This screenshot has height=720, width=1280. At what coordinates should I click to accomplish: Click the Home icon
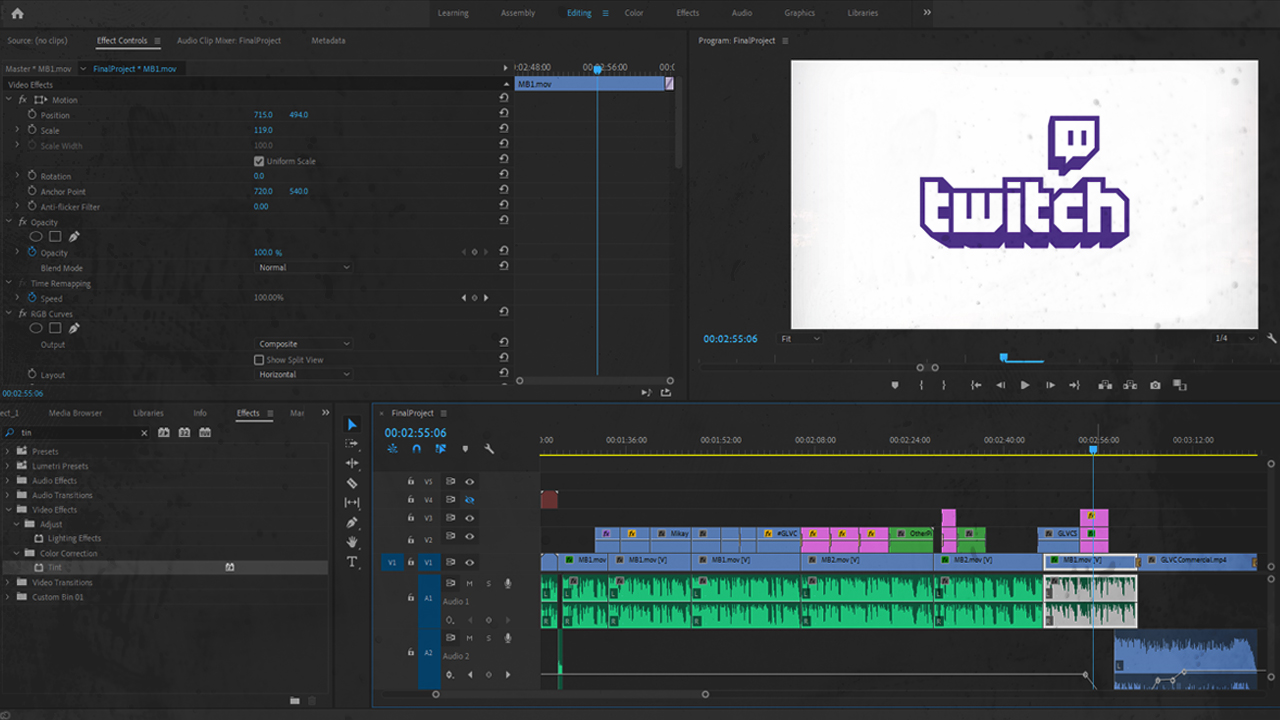click(17, 13)
